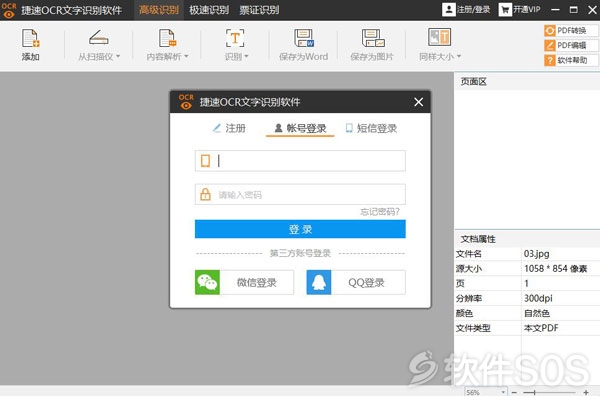Click the zoom out minus icon
This screenshot has height=396, width=600.
514,392
